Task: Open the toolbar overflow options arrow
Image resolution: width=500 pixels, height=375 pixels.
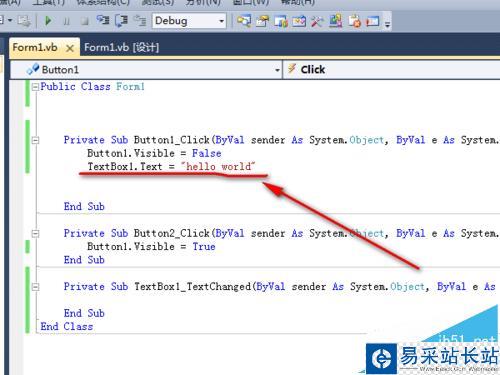Action: point(387,24)
